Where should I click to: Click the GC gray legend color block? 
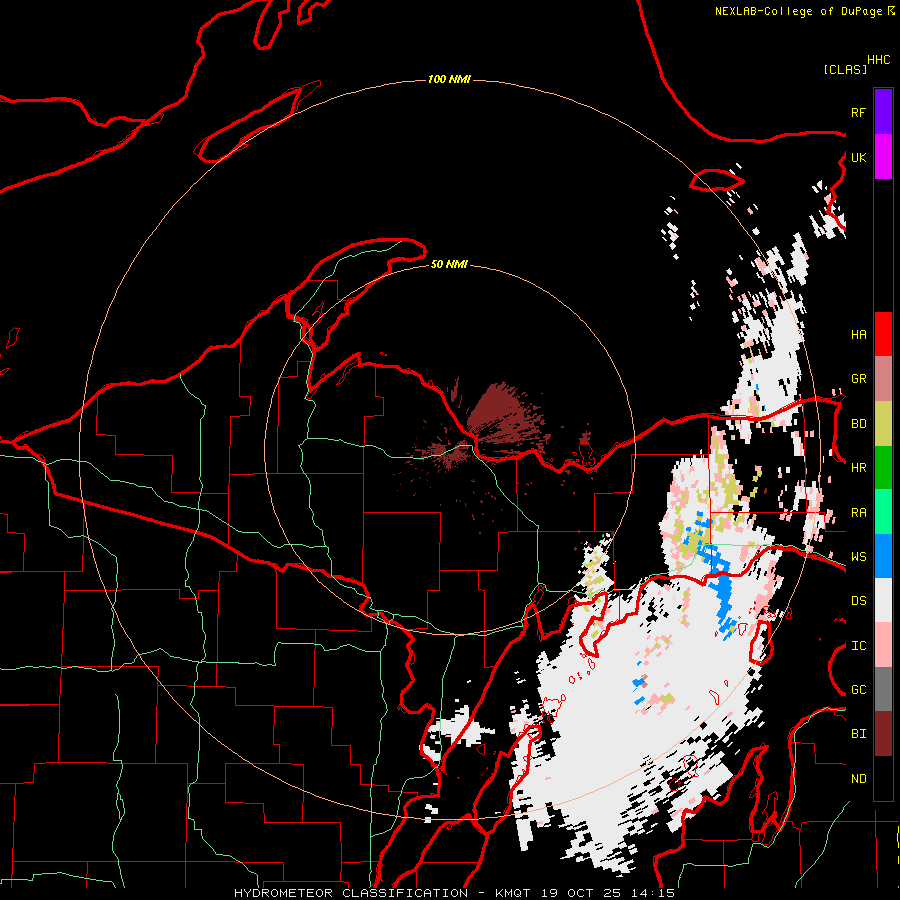point(883,690)
